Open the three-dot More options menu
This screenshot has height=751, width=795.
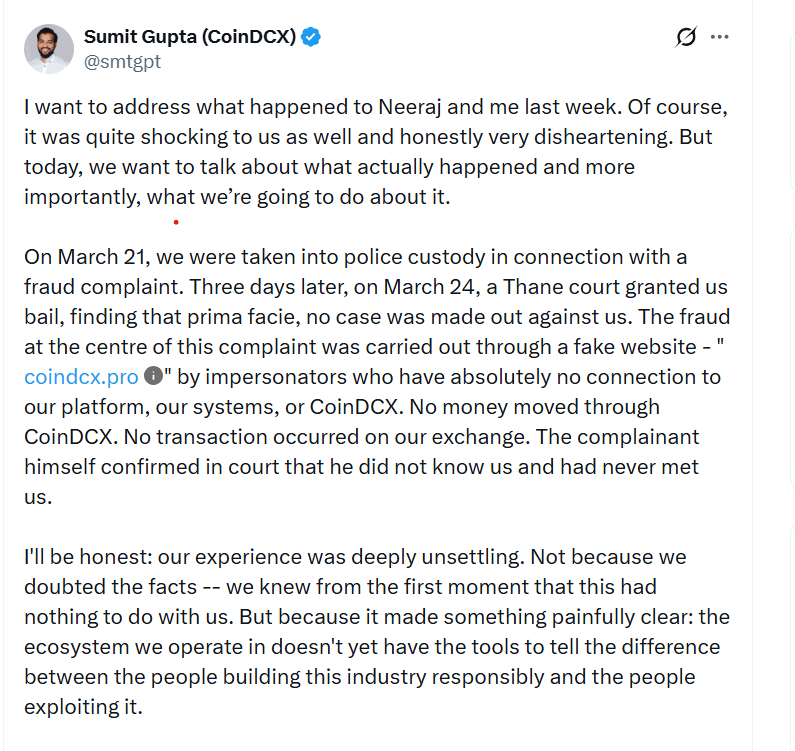pos(719,38)
